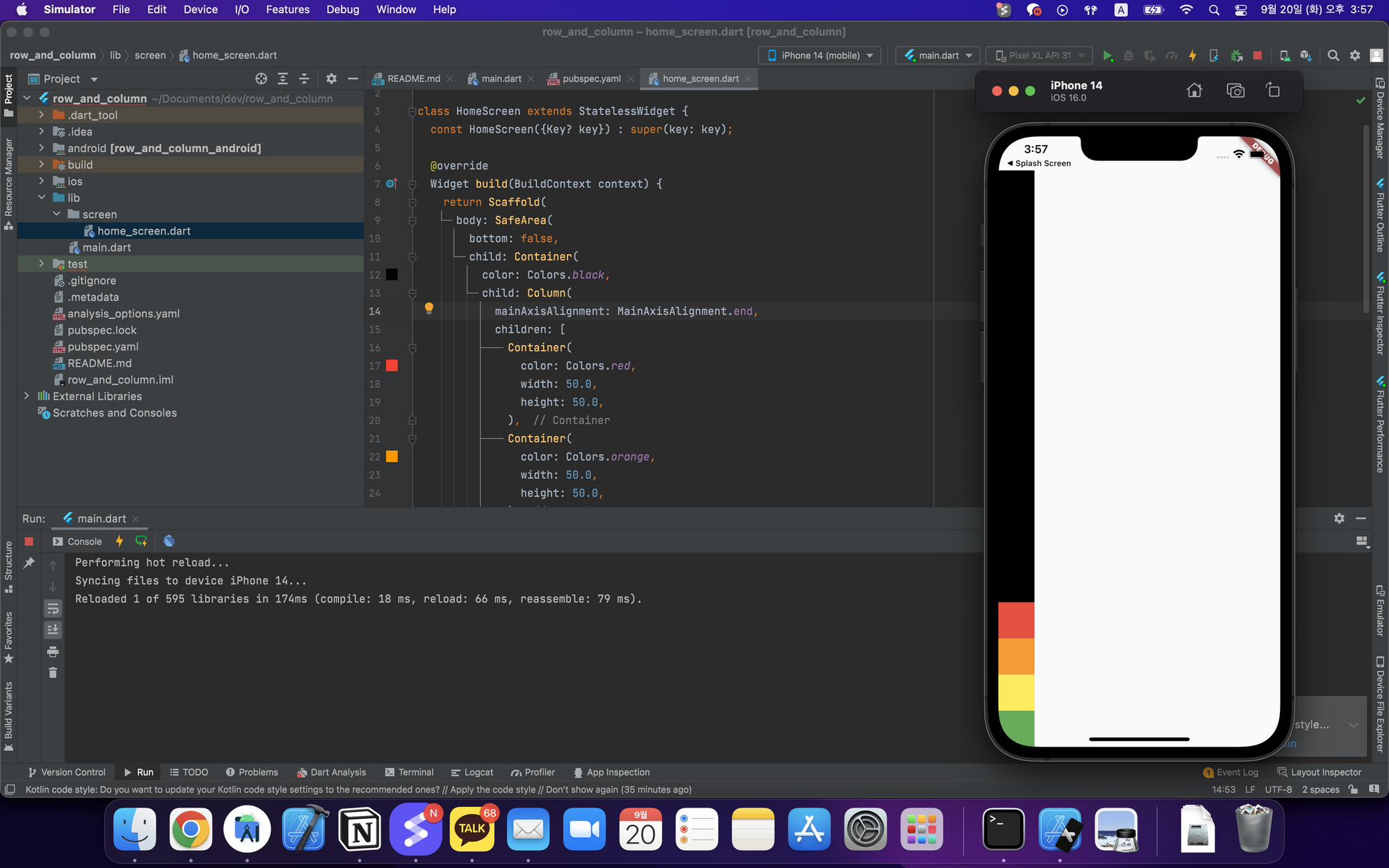
Task: Open the main.dart run configuration dropdown
Action: coord(938,56)
